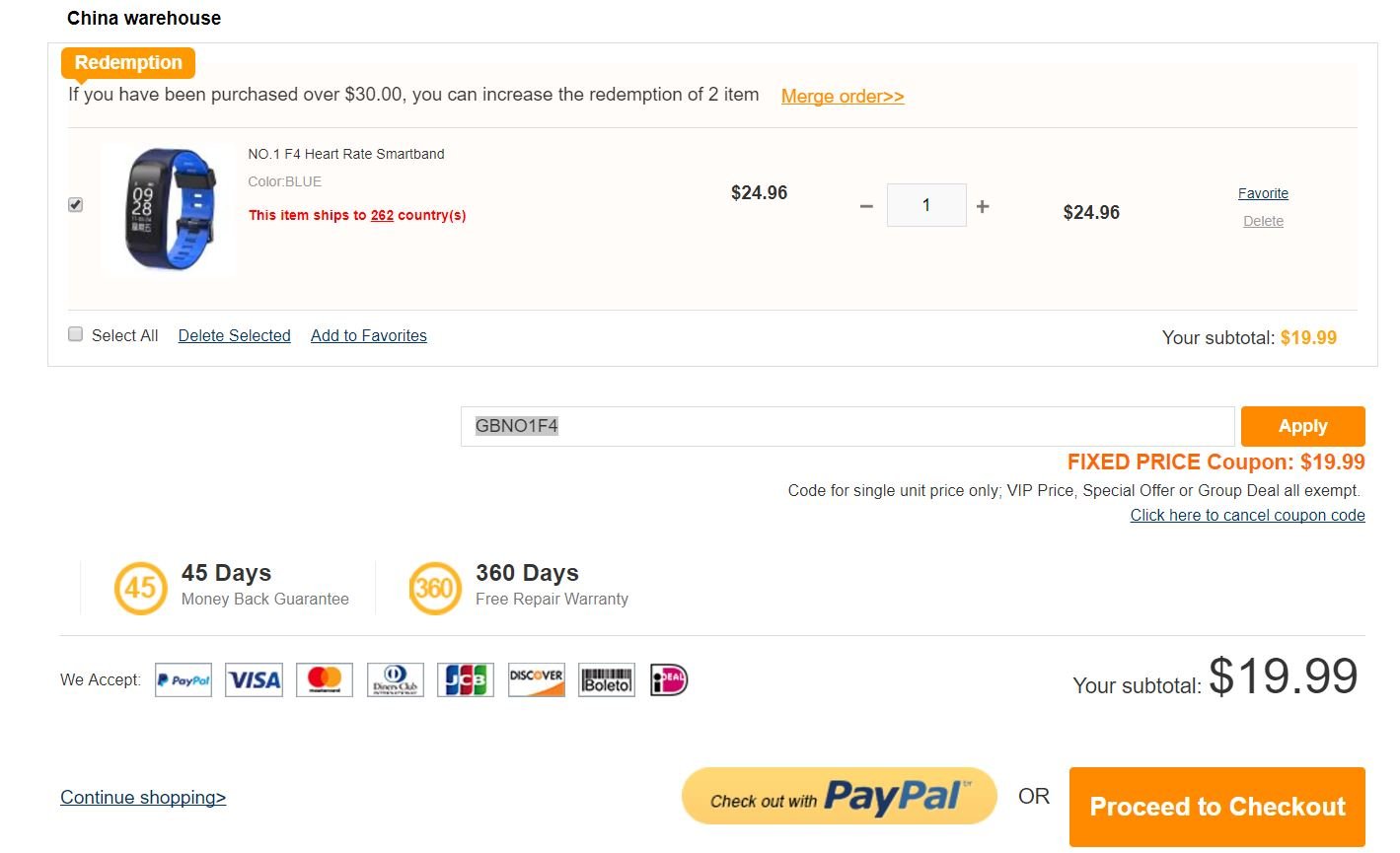Increase quantity with the plus button
The height and width of the screenshot is (853, 1400).
pyautogui.click(x=983, y=206)
